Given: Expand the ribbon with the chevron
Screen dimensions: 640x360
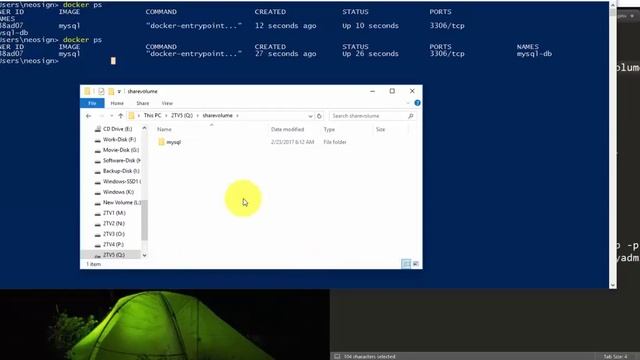Looking at the screenshot, I should [x=408, y=103].
